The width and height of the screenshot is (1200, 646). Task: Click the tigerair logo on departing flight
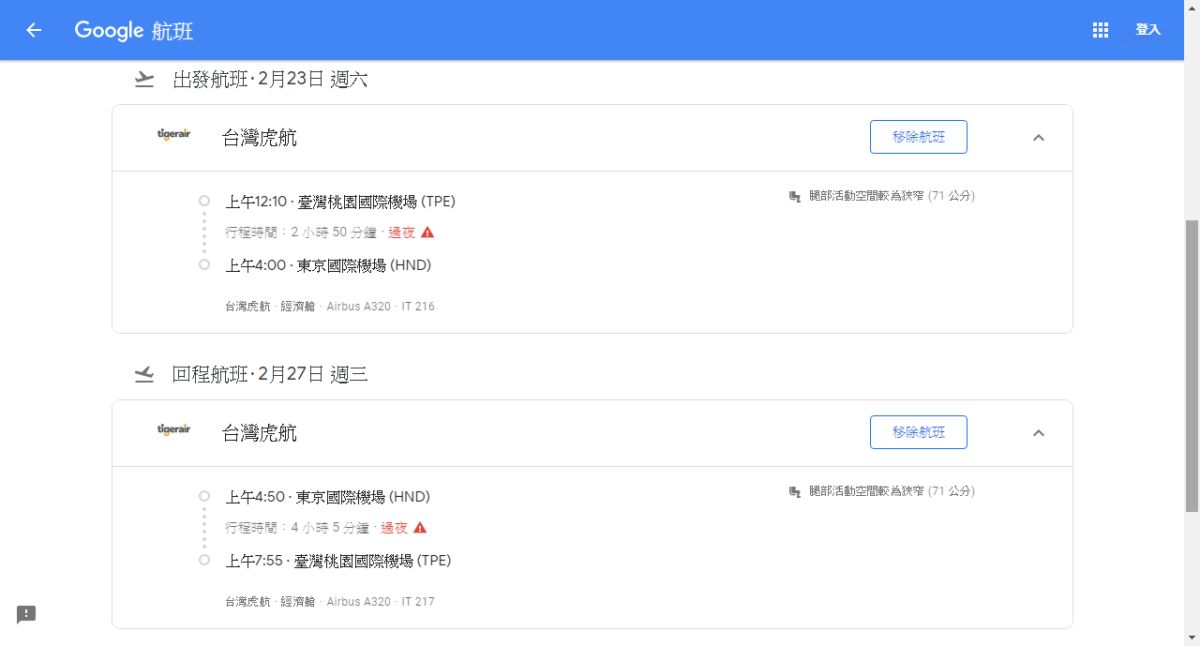click(x=173, y=135)
